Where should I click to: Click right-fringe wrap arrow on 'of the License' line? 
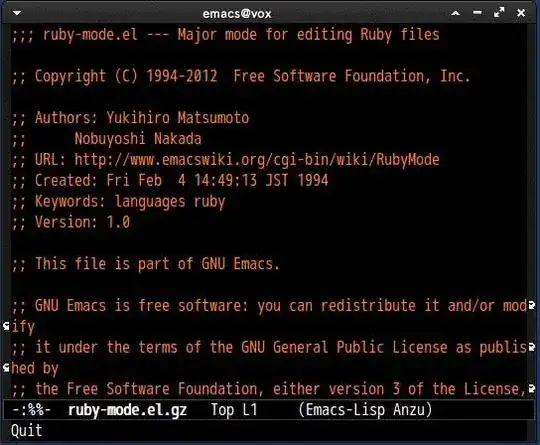tap(532, 389)
